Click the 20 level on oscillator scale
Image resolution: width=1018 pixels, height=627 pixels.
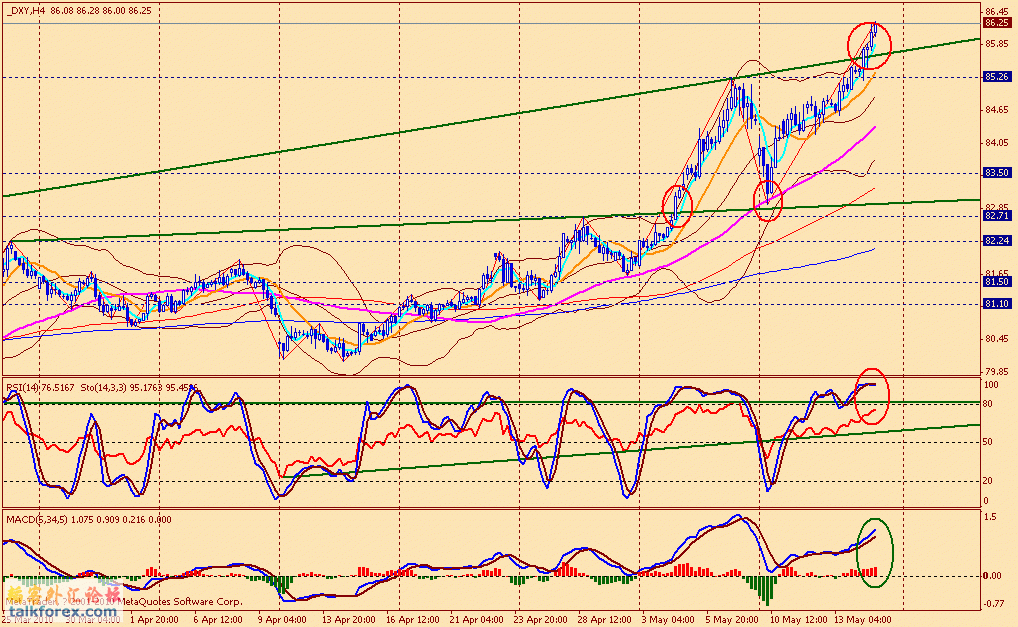987,481
